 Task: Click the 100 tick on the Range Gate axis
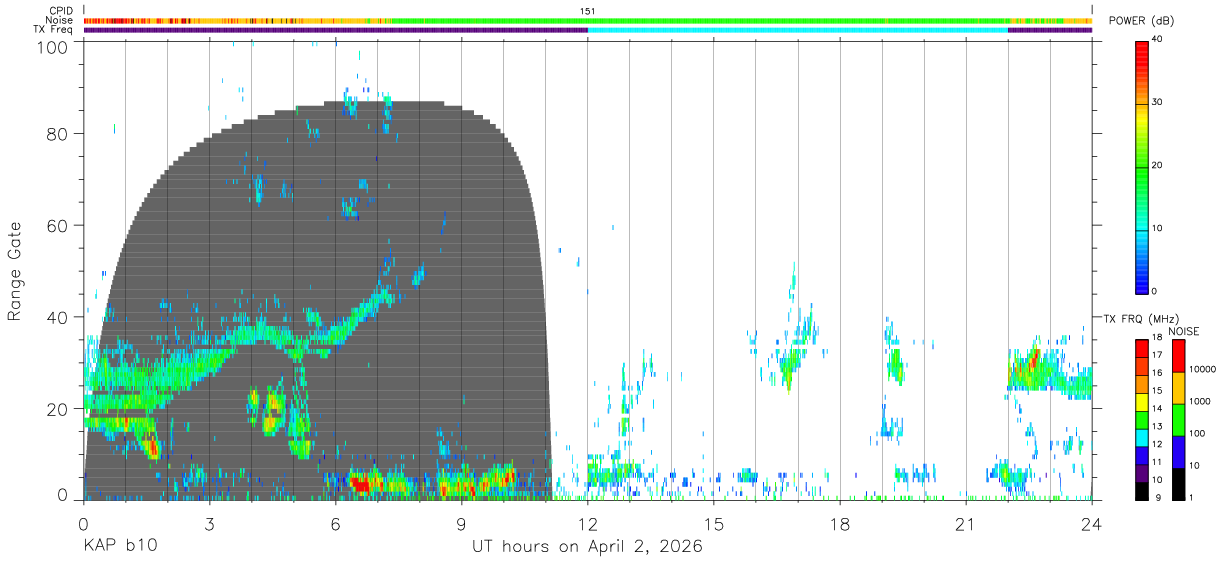tap(54, 46)
